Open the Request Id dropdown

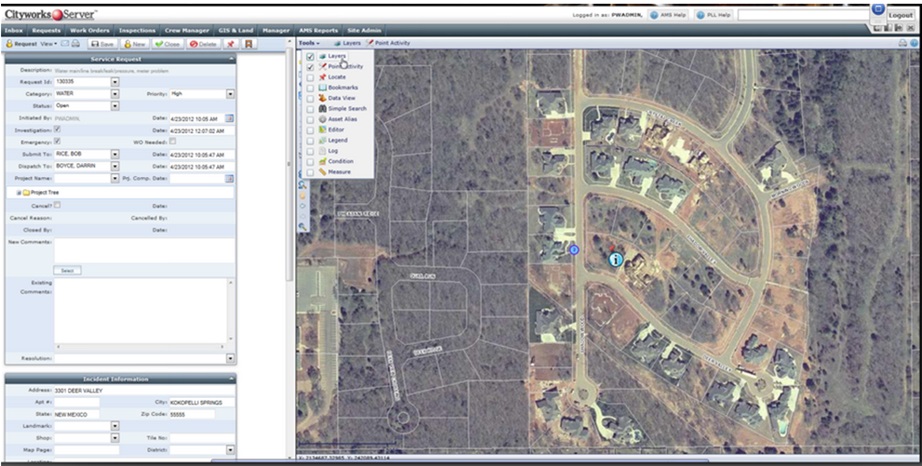point(115,82)
